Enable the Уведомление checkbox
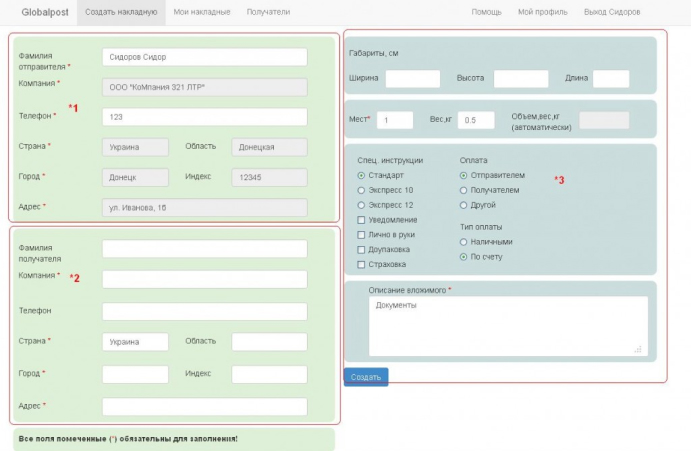The height and width of the screenshot is (451, 691). pyautogui.click(x=361, y=220)
